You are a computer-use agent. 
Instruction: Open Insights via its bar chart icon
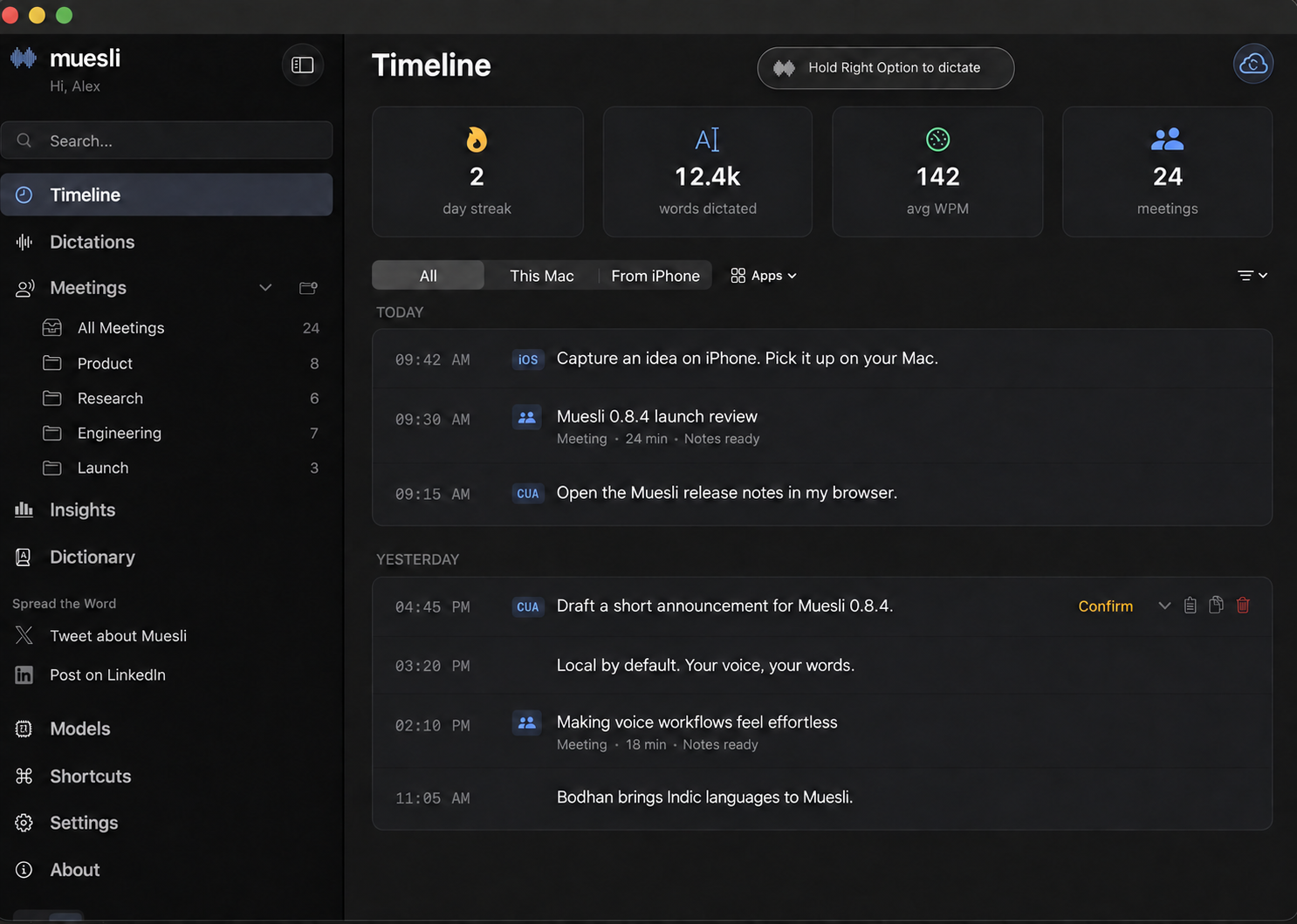tap(24, 510)
